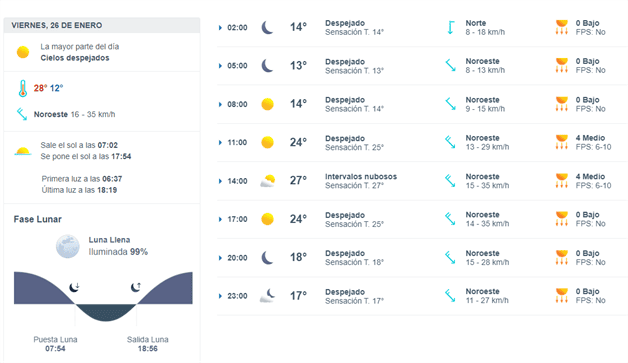Click the Intervalos nubosos description
Image resolution: width=628 pixels, height=363 pixels.
tap(361, 177)
